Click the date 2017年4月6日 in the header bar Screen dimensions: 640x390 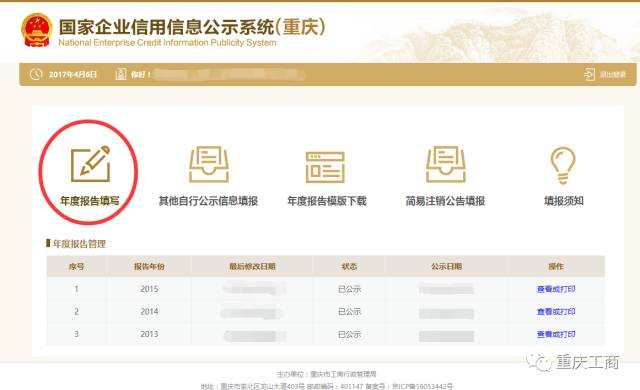point(73,74)
